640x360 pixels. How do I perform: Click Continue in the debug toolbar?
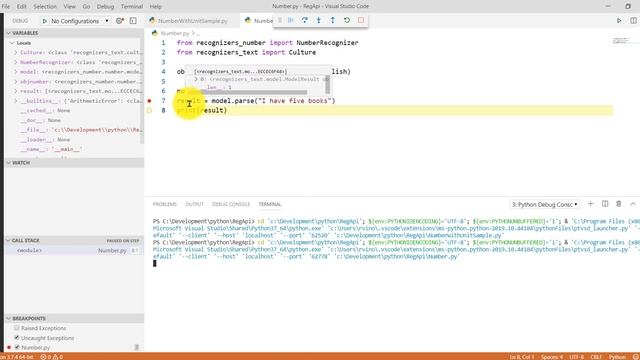point(291,20)
